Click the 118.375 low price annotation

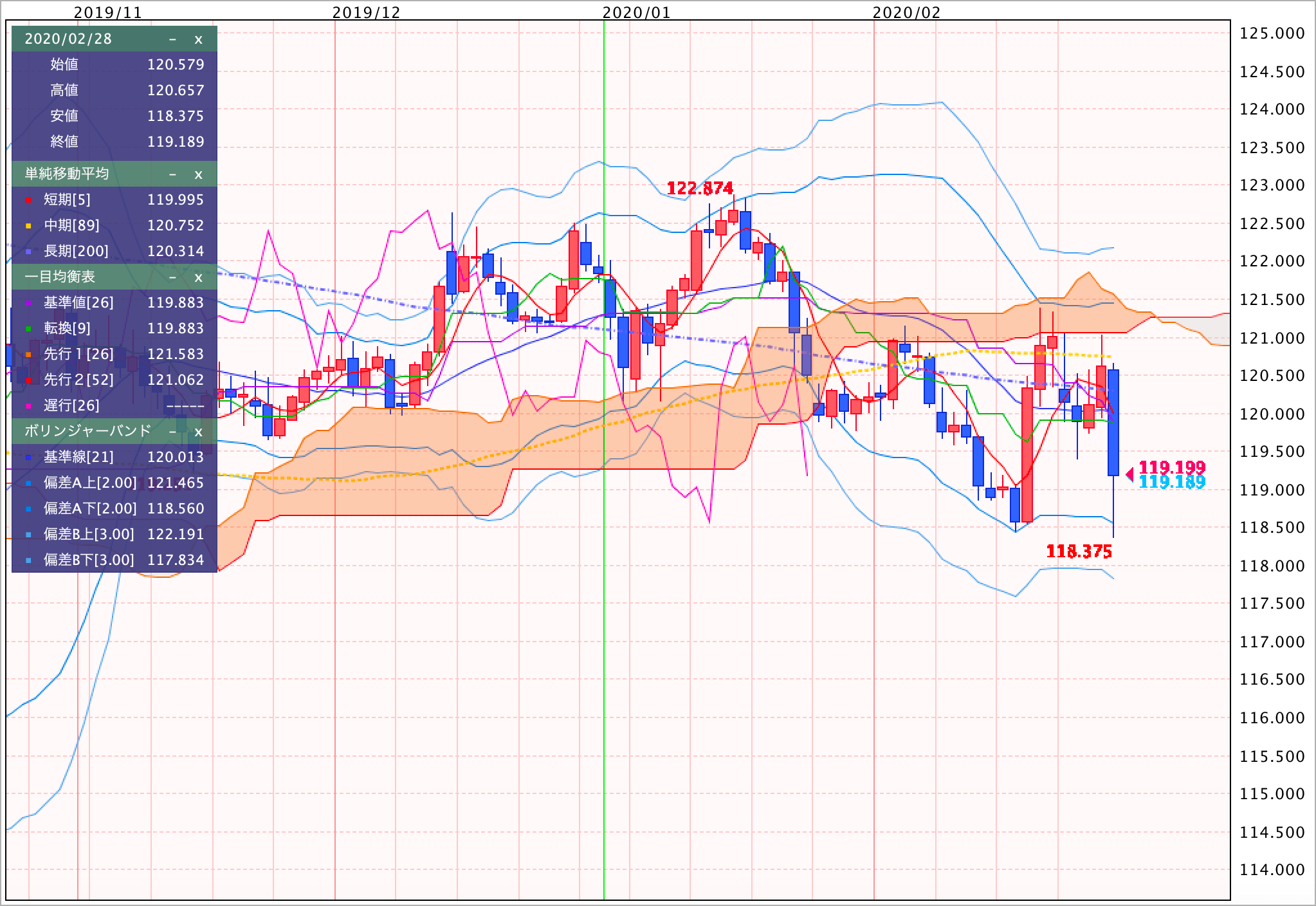tap(1079, 551)
